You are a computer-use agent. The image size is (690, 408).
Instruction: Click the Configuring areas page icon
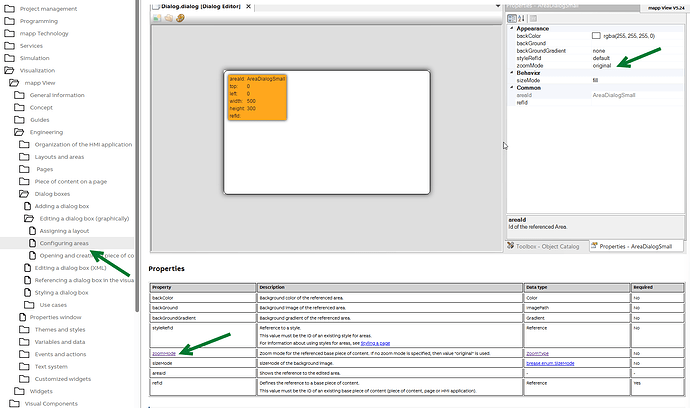pos(32,243)
